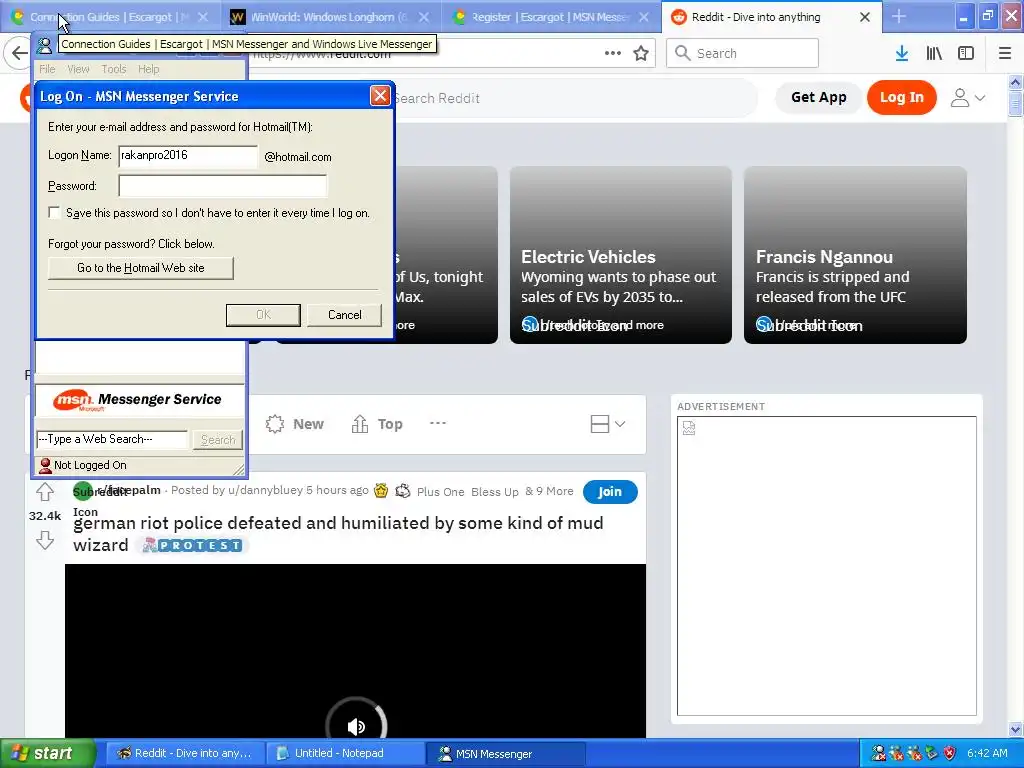Click the taskbar clock 6:42 AM

(987, 753)
